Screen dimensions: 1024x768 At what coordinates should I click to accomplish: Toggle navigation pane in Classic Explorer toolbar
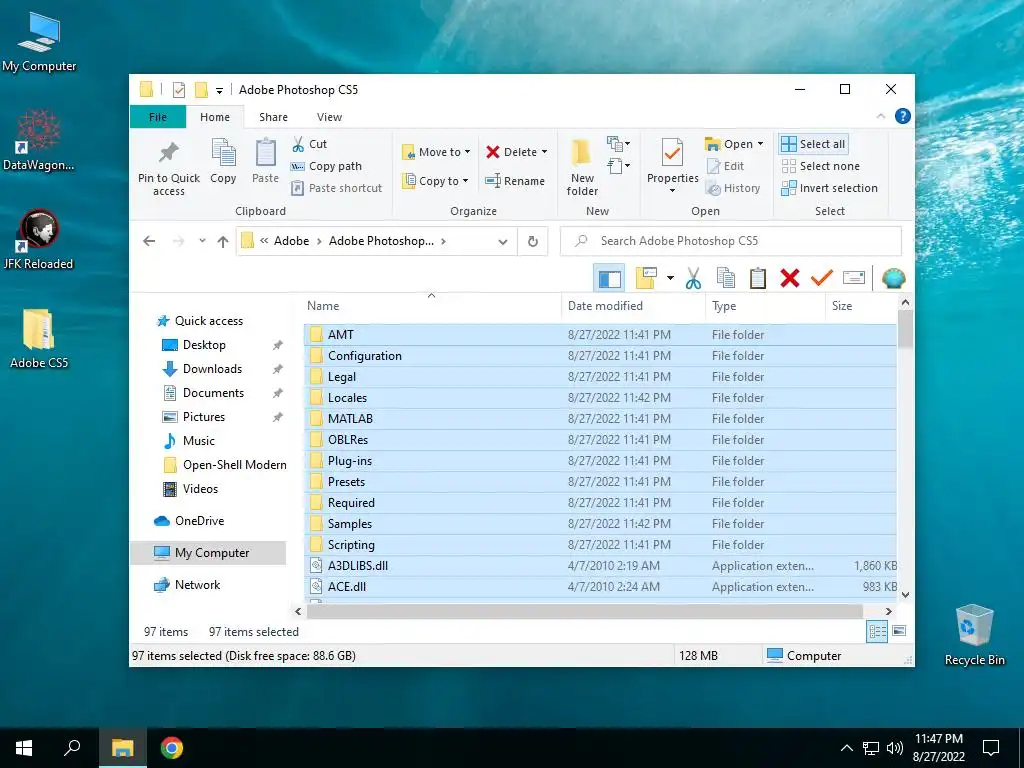[x=609, y=278]
